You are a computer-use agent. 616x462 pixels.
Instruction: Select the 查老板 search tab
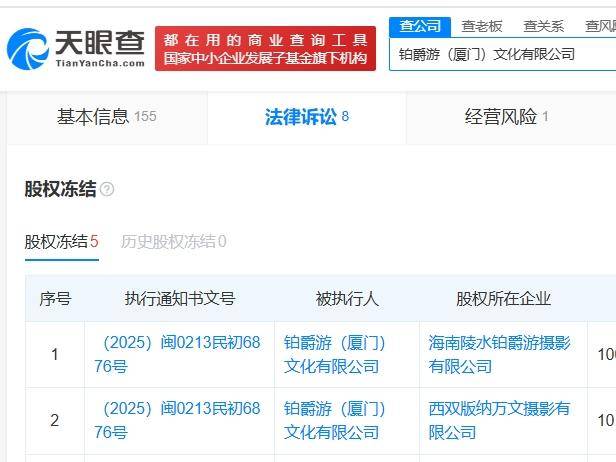(x=481, y=26)
